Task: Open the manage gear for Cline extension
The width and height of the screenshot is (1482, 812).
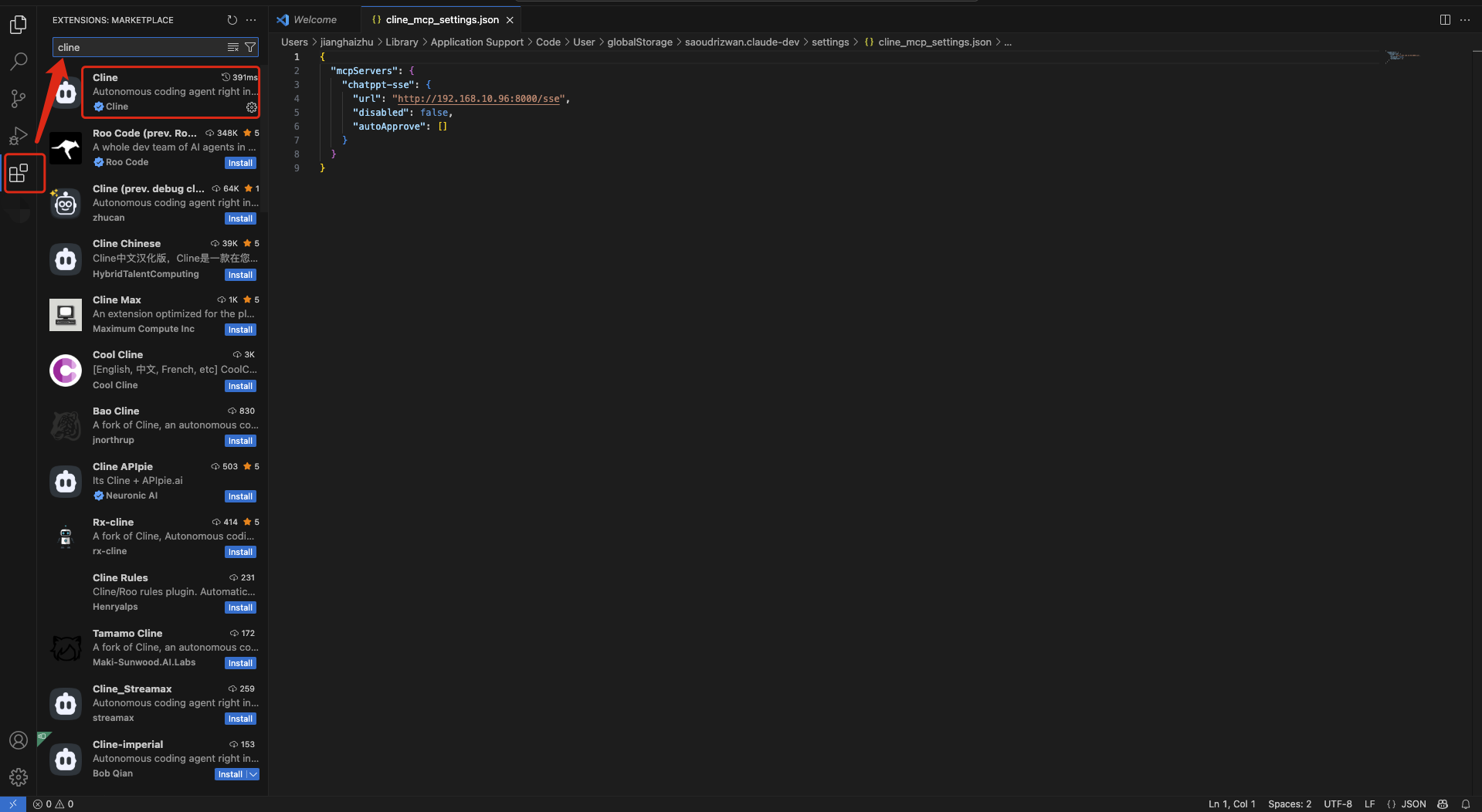Action: pyautogui.click(x=252, y=107)
